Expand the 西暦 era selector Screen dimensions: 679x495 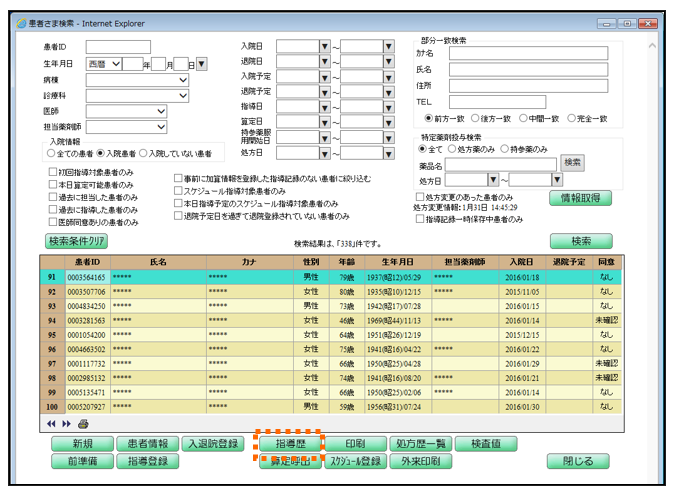pos(117,64)
